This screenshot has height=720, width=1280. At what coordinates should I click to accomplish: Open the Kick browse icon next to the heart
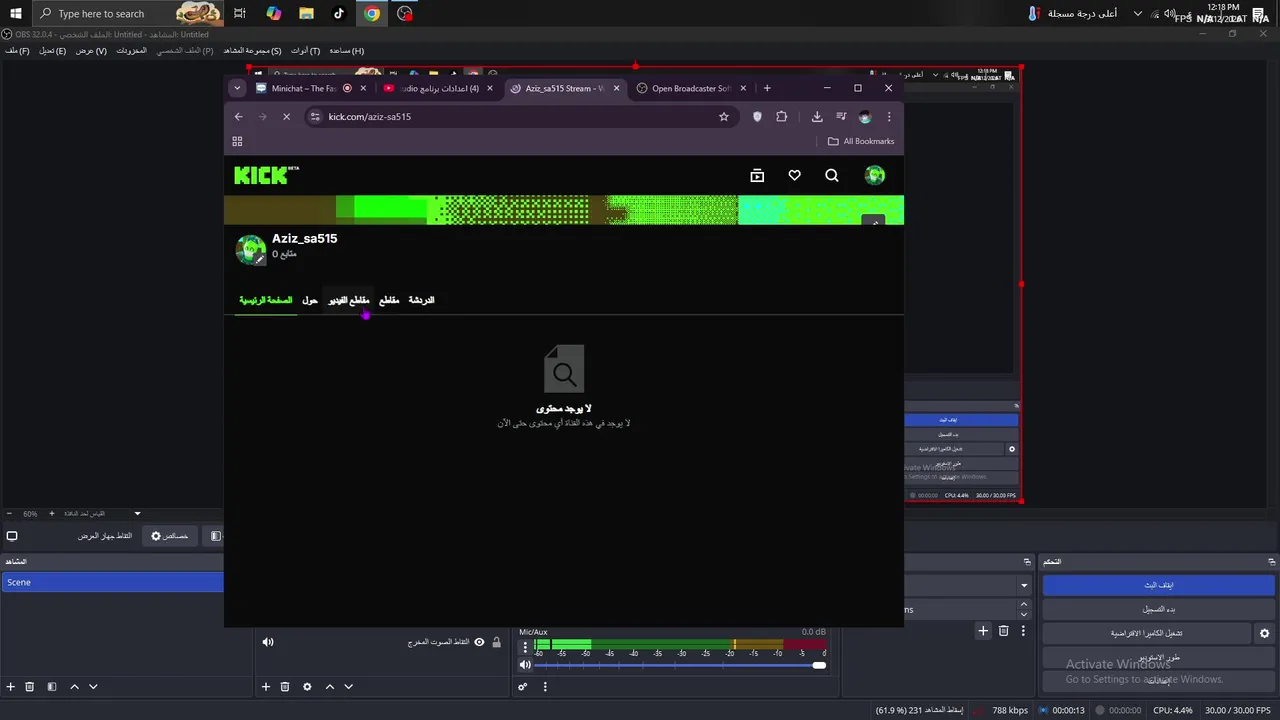click(x=757, y=175)
